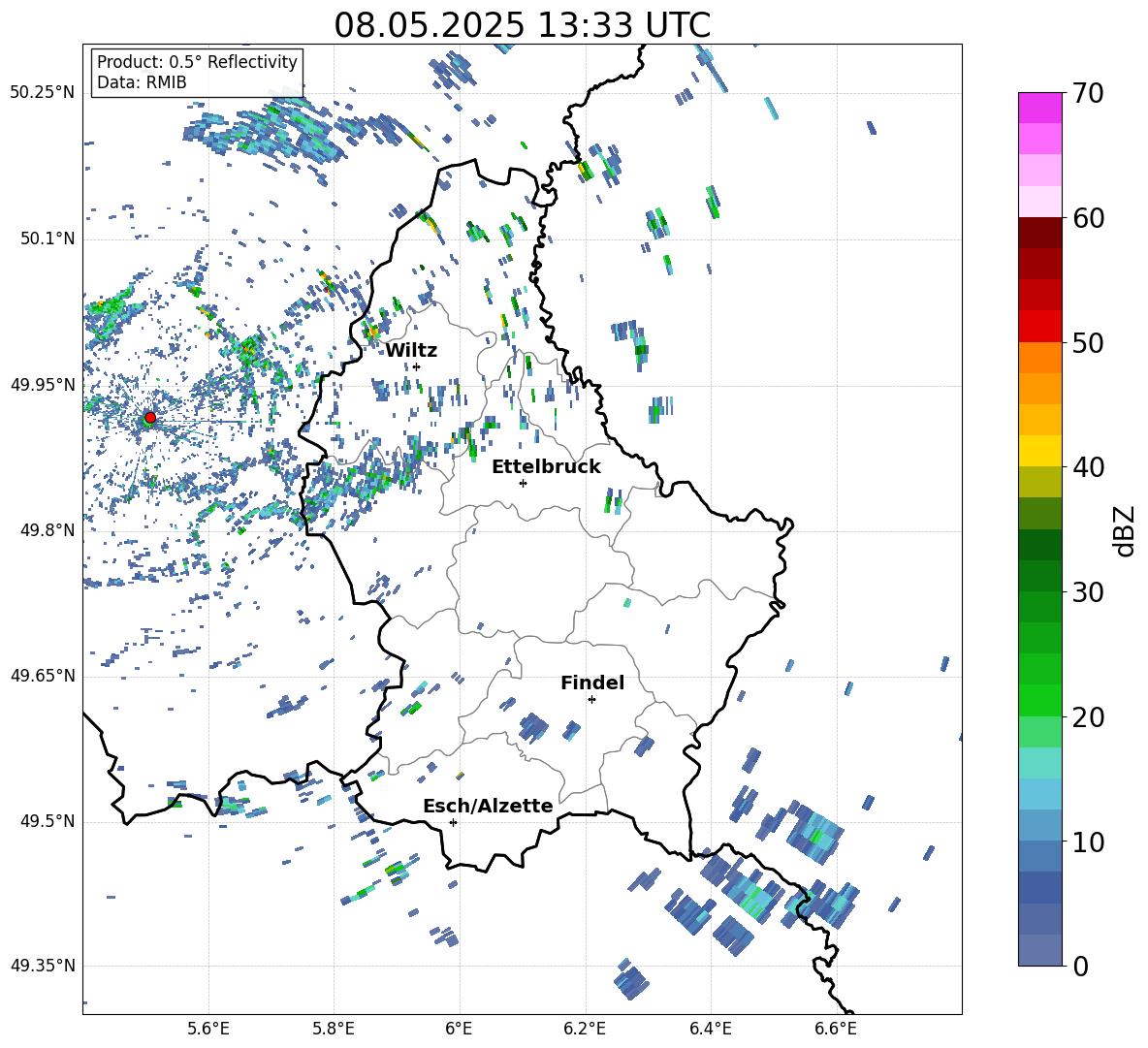Image resolution: width=1148 pixels, height=1048 pixels.
Task: Click the 49.5°N latitude label
Action: click(x=47, y=821)
